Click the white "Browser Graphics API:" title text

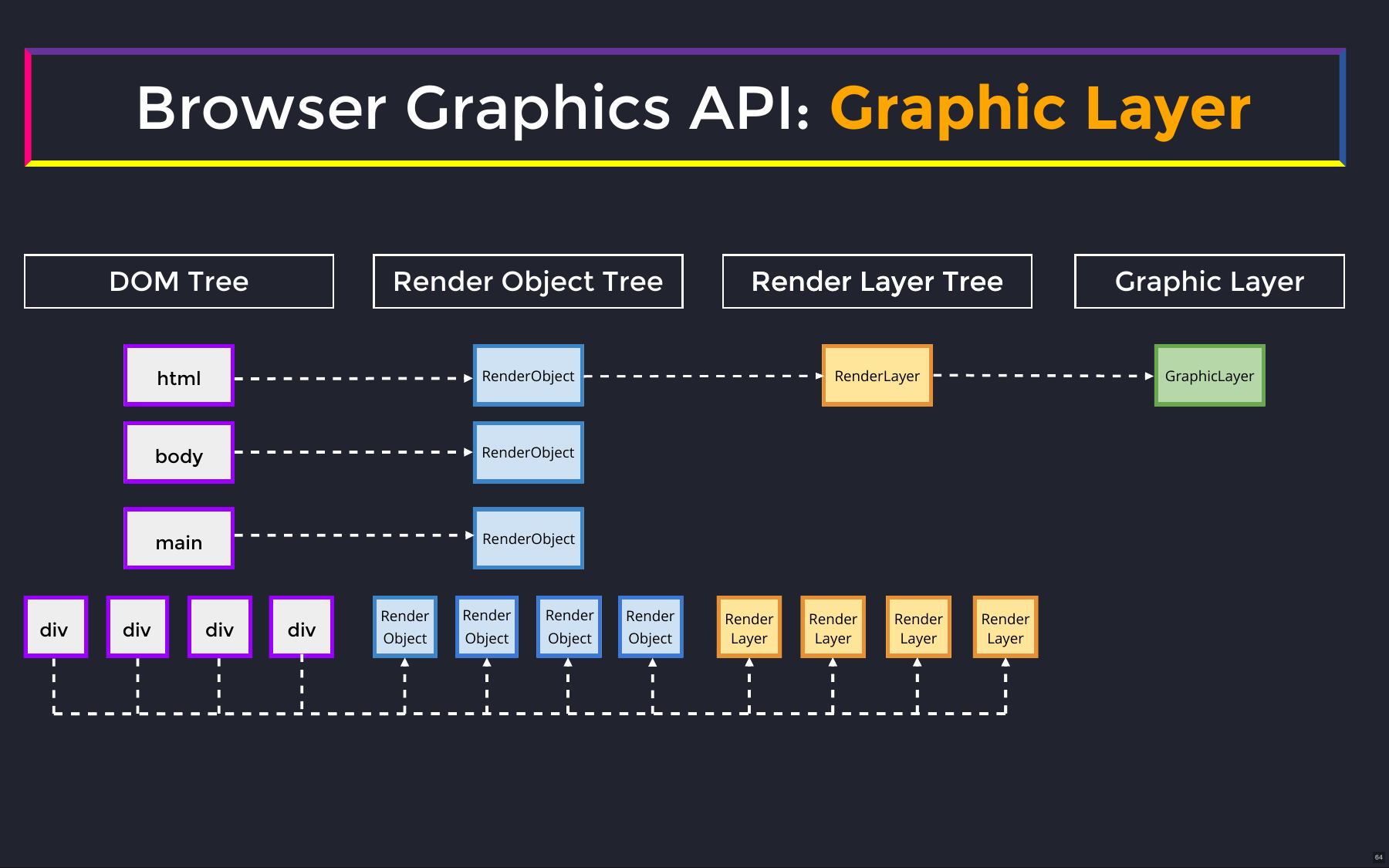(473, 108)
